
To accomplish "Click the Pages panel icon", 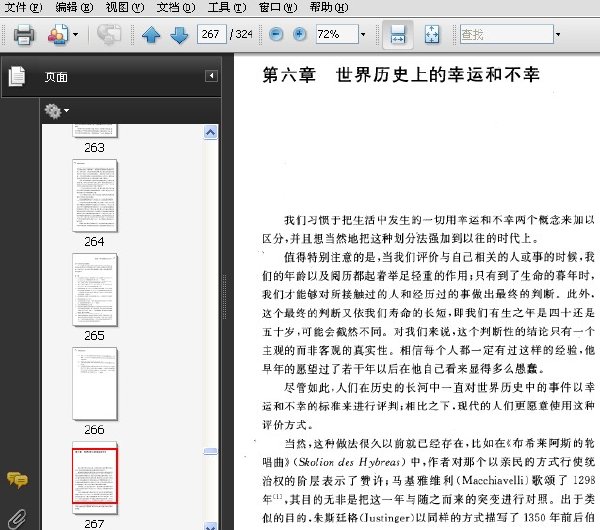I will coord(17,76).
